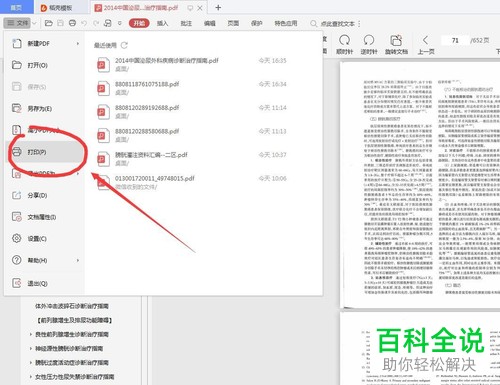500x385 pixels.
Task: Refresh the 最近使用 recent list
Action: (124, 45)
